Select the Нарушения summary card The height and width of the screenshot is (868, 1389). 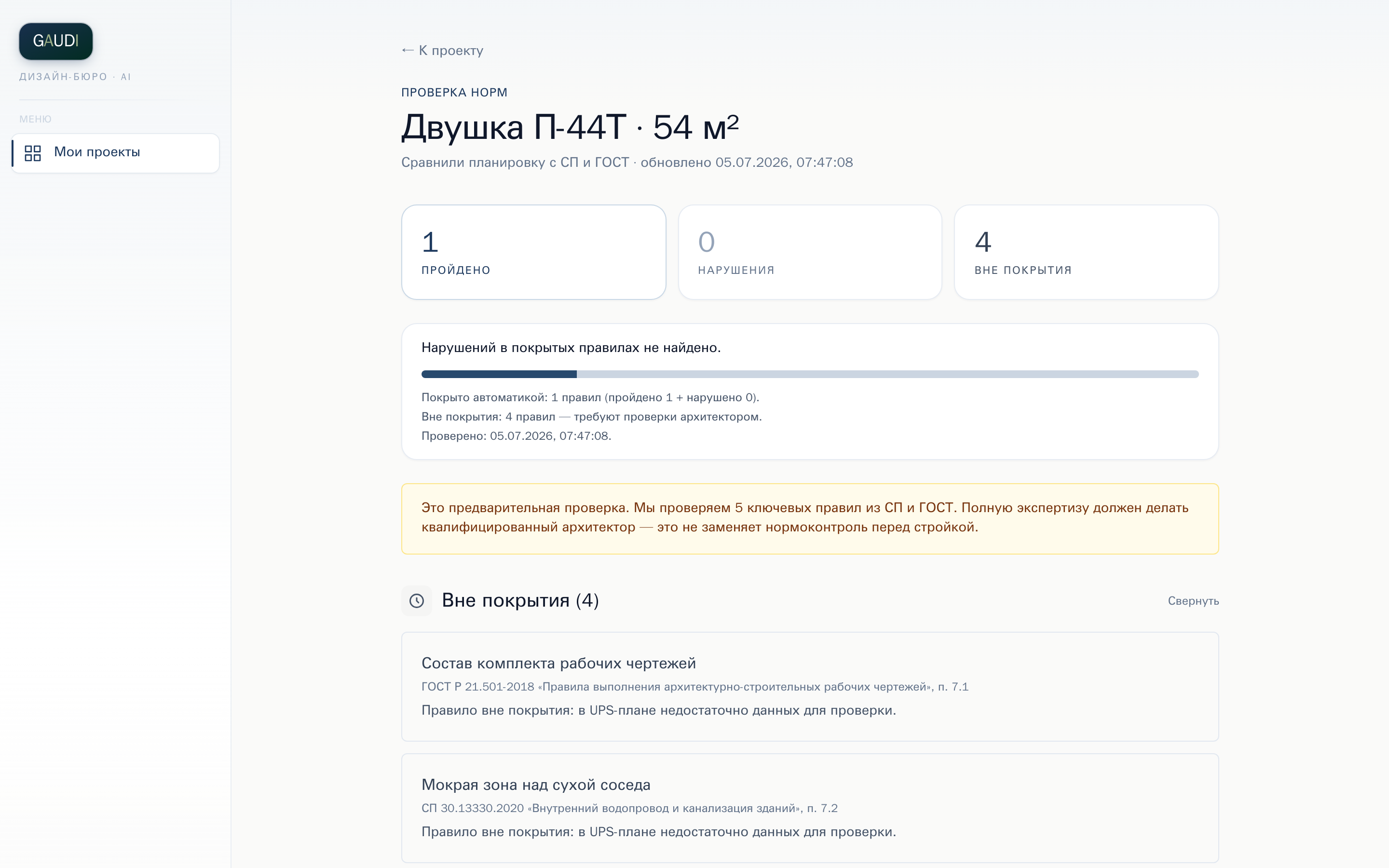tap(810, 252)
